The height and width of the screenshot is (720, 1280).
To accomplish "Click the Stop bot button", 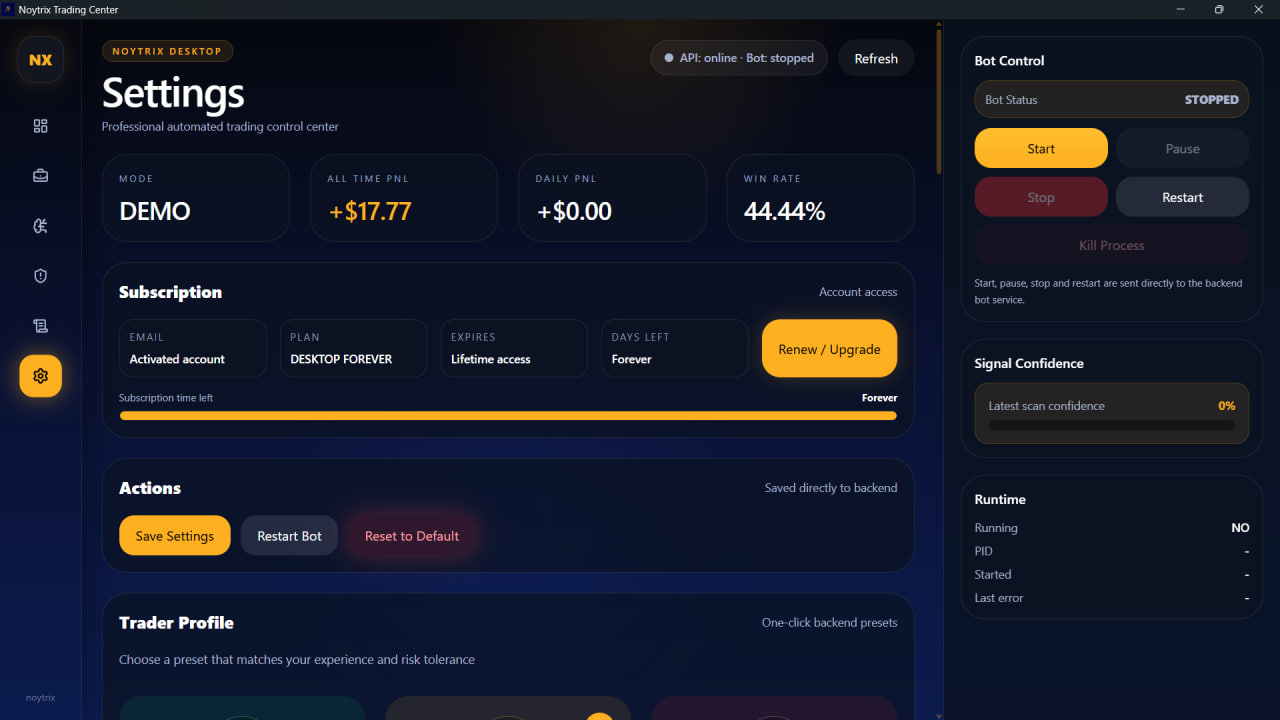I will click(1041, 197).
